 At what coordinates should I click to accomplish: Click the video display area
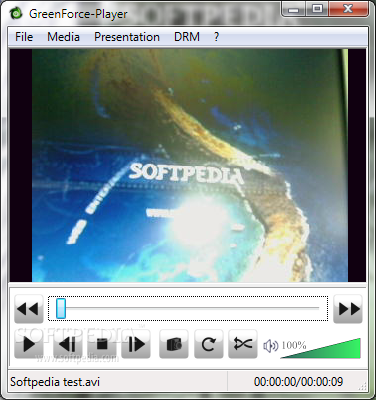click(188, 165)
